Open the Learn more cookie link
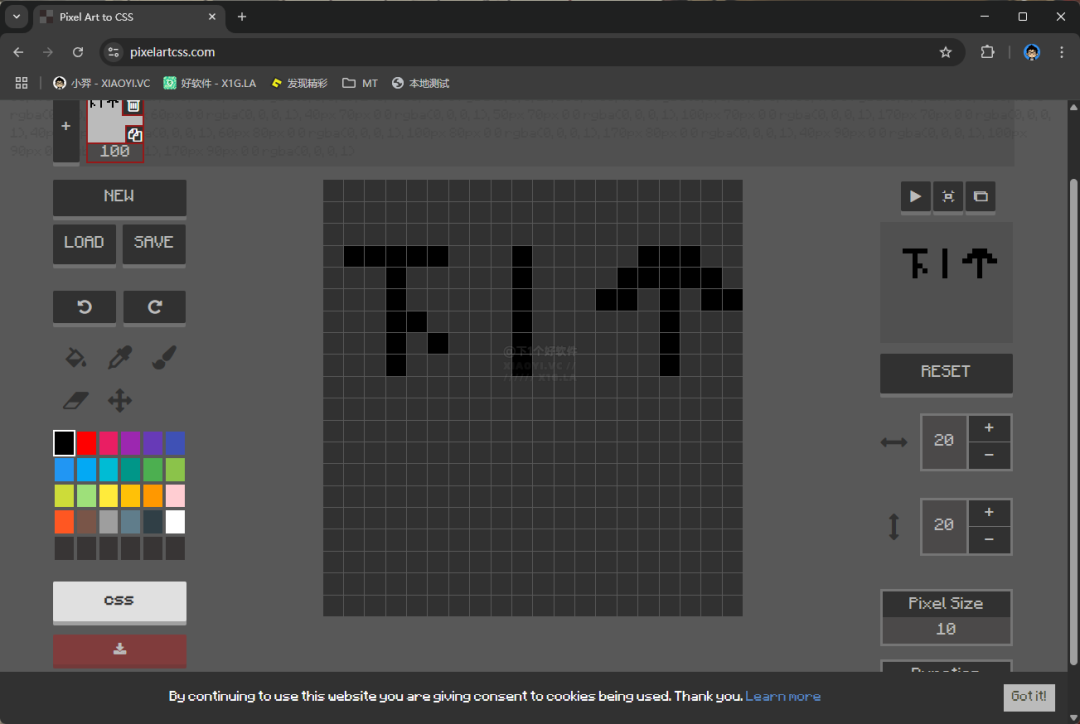 click(783, 696)
